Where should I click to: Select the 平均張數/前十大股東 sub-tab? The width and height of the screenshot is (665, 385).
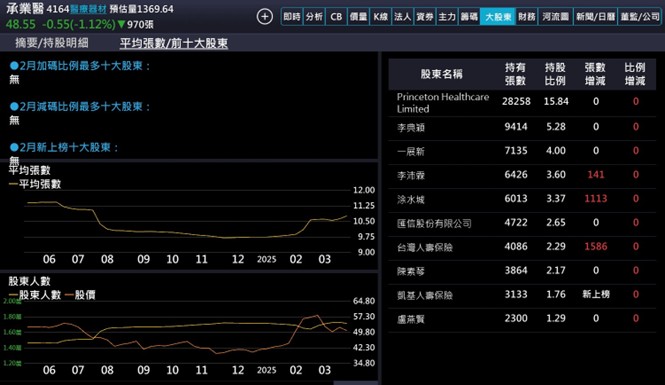[x=174, y=43]
